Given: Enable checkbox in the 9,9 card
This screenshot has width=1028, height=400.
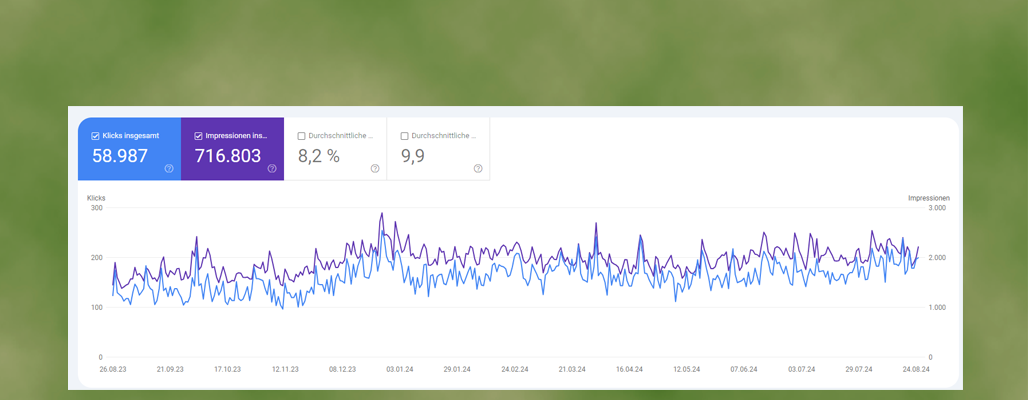Looking at the screenshot, I should (x=404, y=135).
